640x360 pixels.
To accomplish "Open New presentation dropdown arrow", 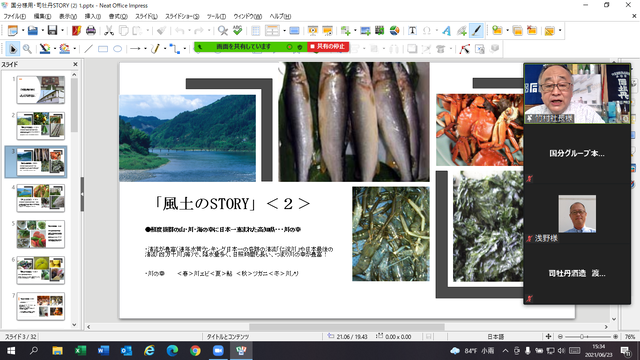I will 22,31.
